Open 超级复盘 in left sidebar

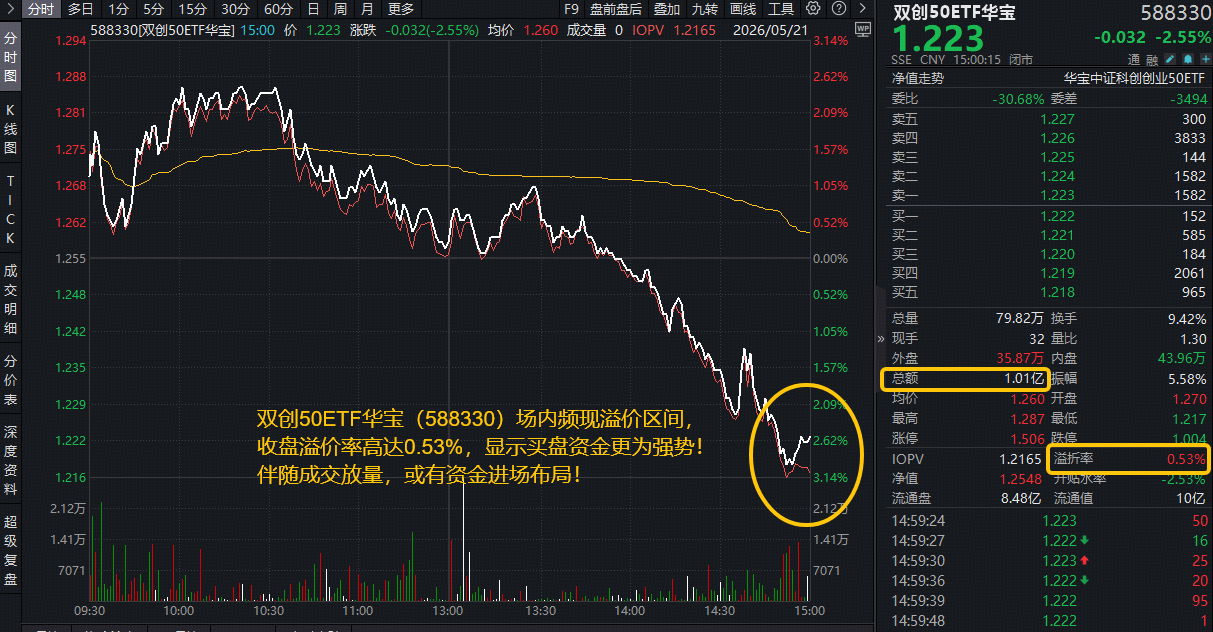coord(11,550)
